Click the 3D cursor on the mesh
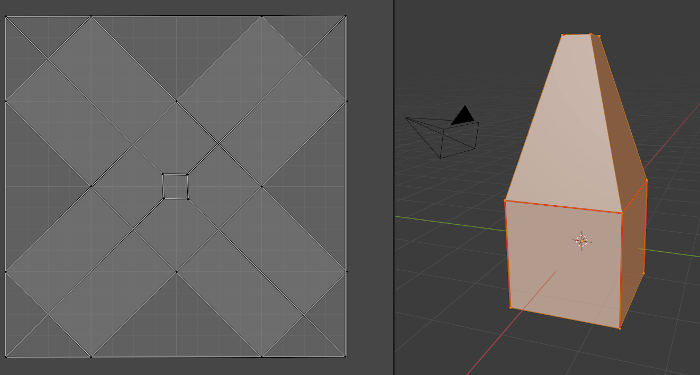 point(582,241)
